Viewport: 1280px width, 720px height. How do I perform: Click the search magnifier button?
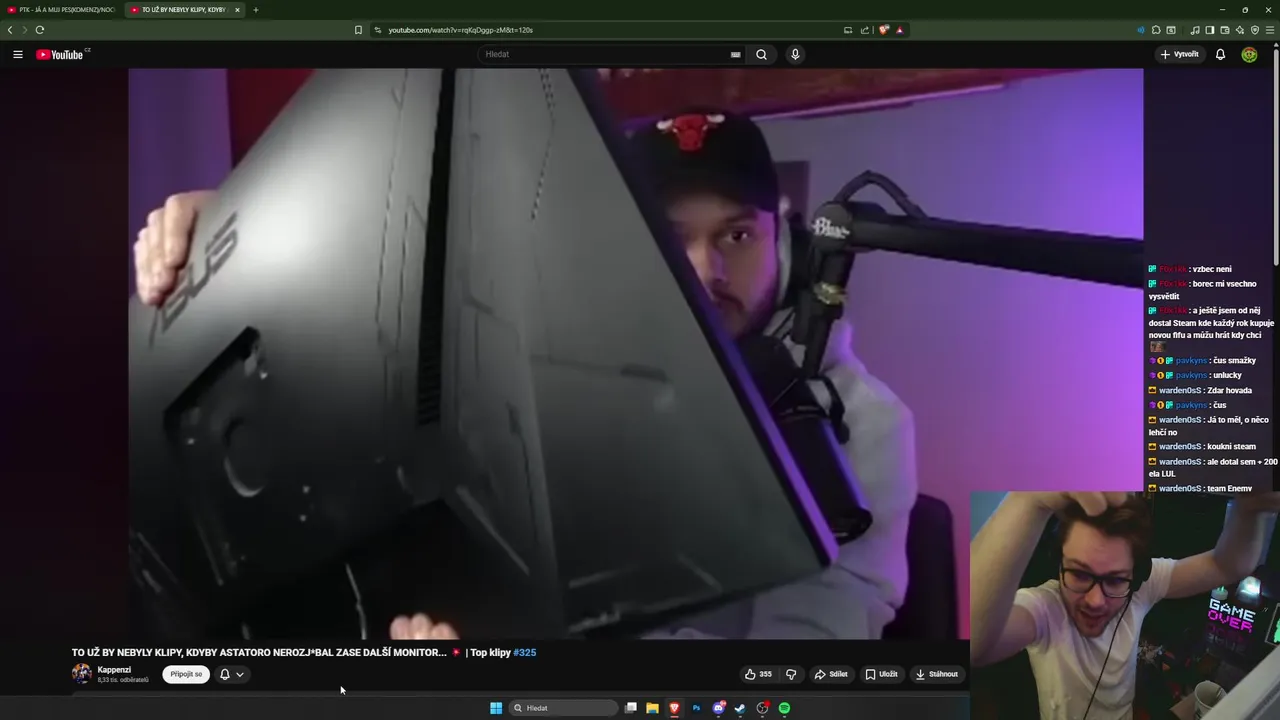coord(762,54)
